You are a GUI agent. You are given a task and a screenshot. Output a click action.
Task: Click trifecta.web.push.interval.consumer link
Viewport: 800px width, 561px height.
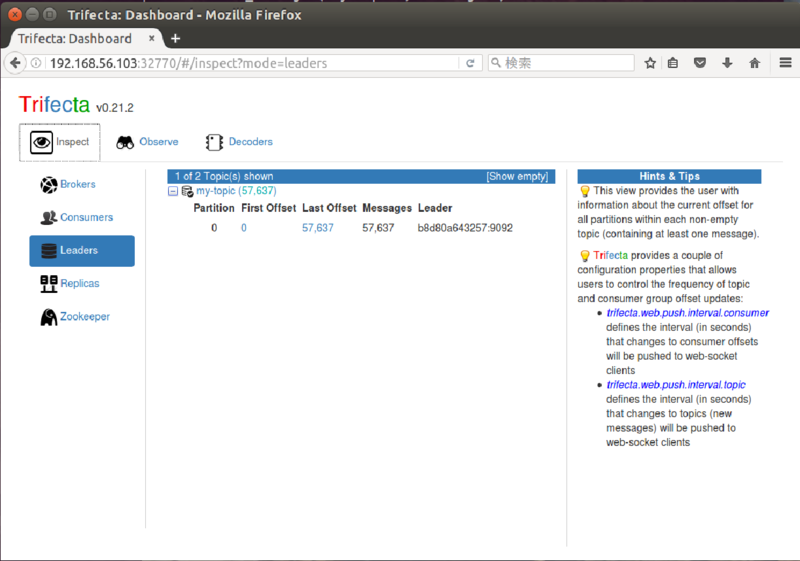coord(688,313)
